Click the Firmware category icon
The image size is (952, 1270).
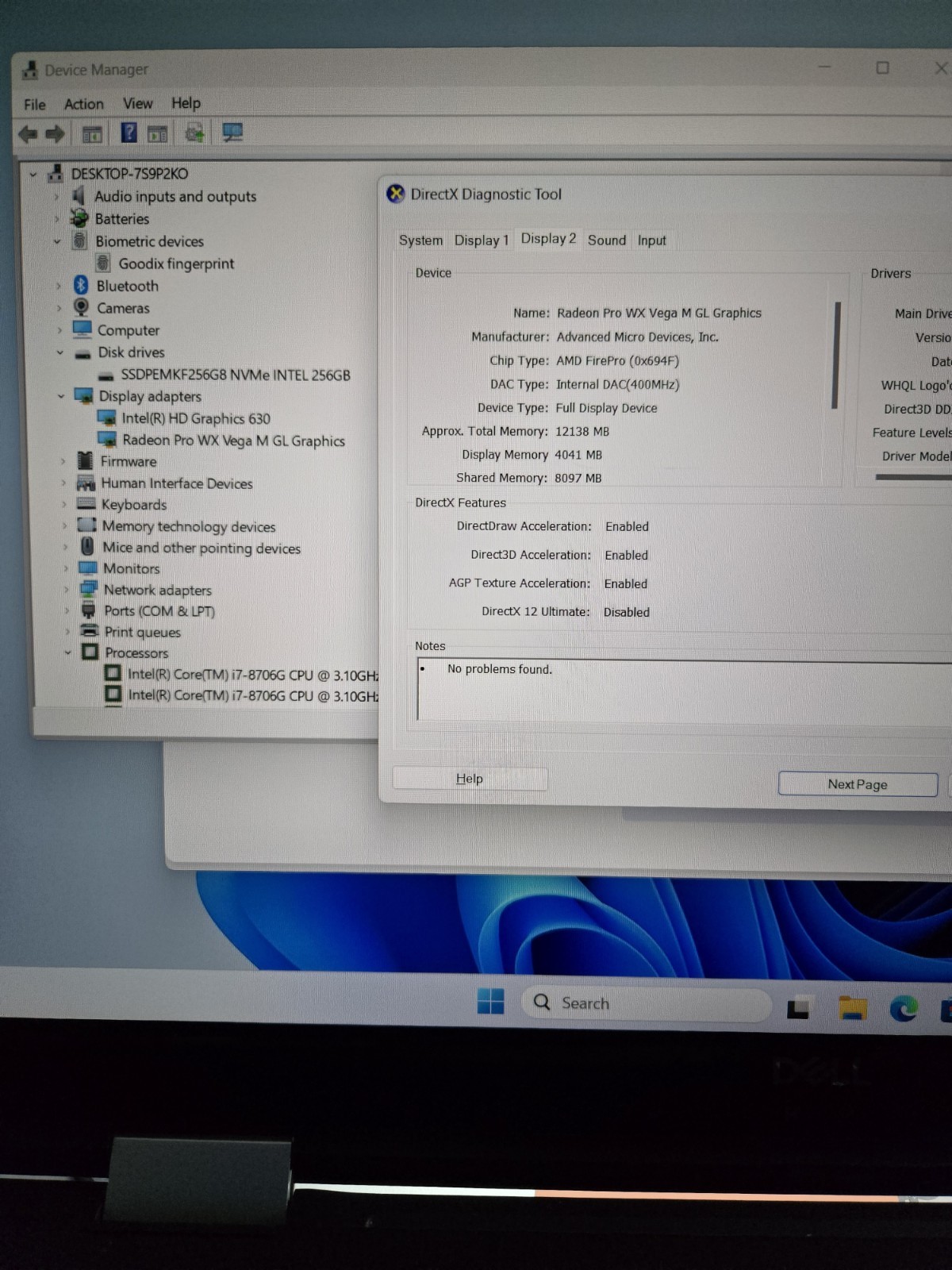[x=85, y=460]
